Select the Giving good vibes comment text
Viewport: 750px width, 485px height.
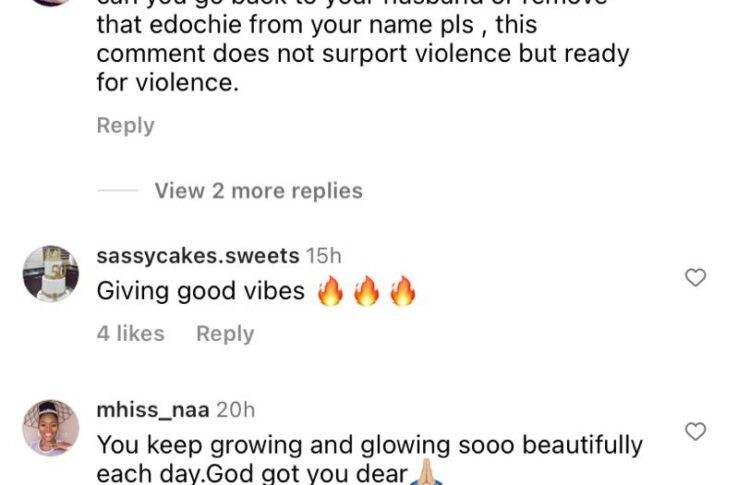pyautogui.click(x=200, y=291)
